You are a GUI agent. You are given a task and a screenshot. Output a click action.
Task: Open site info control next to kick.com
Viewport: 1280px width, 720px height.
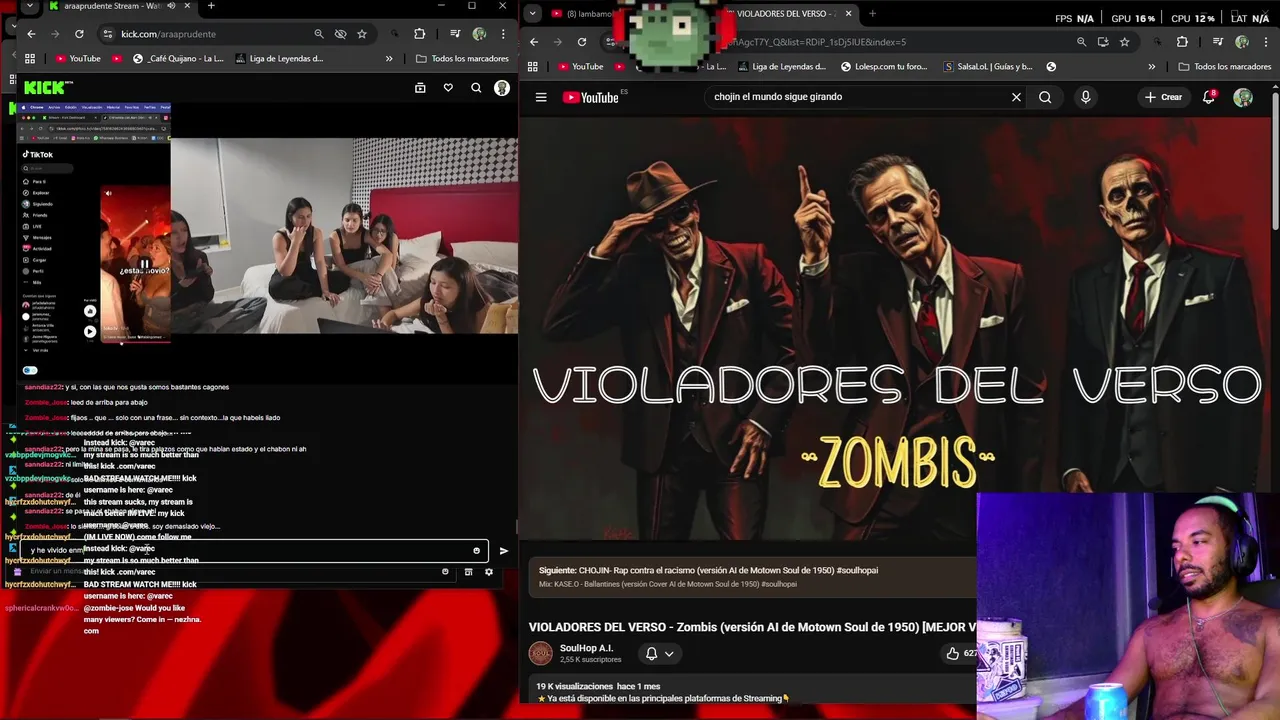pyautogui.click(x=107, y=34)
